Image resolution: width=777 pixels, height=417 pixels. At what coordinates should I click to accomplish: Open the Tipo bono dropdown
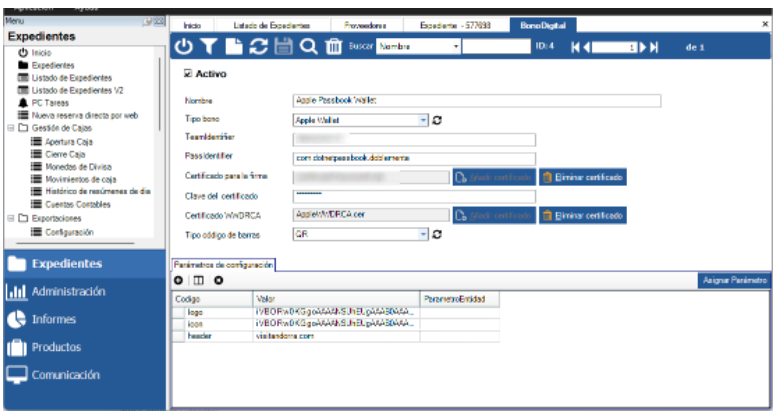tap(423, 120)
